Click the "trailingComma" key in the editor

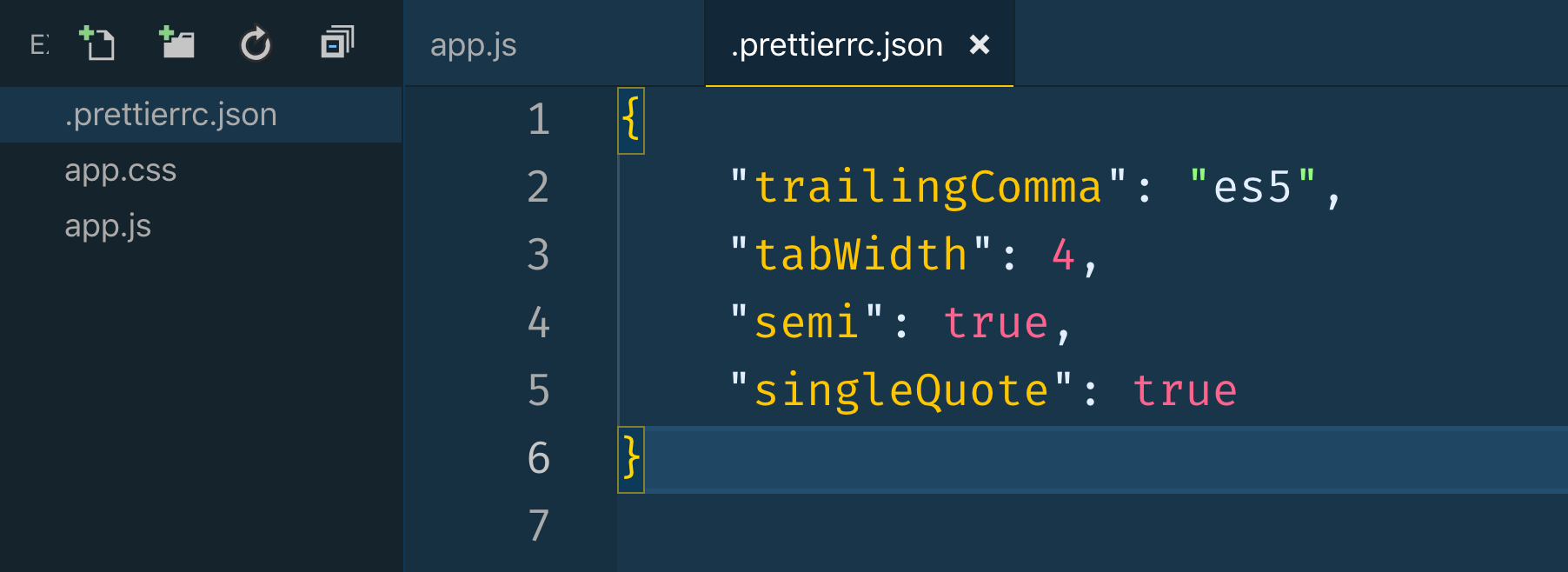928,187
